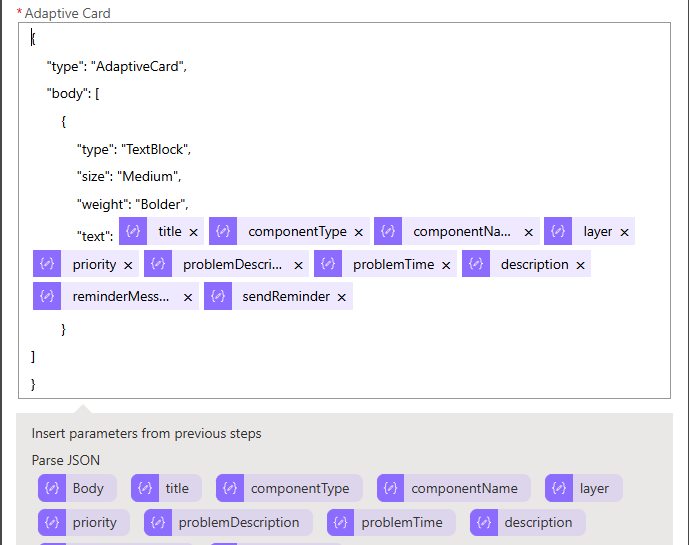
Task: Remove the title token from the card
Action: (194, 232)
